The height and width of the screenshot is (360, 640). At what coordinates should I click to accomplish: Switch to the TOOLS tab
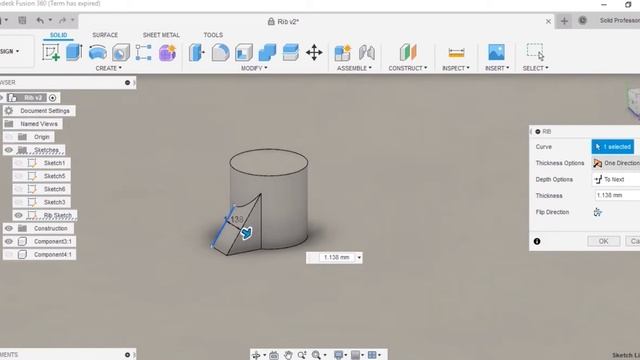(x=213, y=35)
